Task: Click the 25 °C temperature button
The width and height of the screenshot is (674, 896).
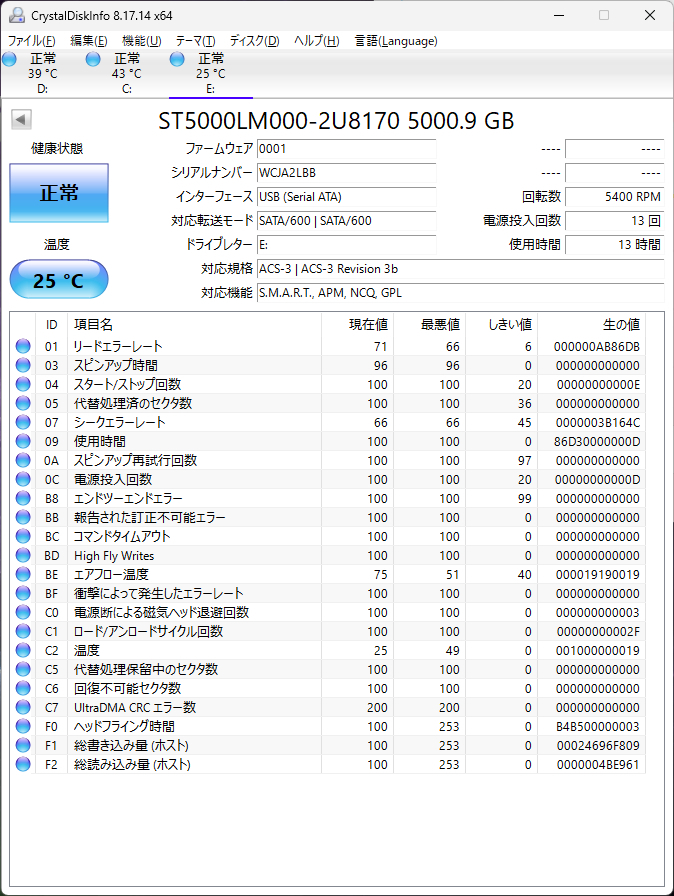Action: point(59,280)
